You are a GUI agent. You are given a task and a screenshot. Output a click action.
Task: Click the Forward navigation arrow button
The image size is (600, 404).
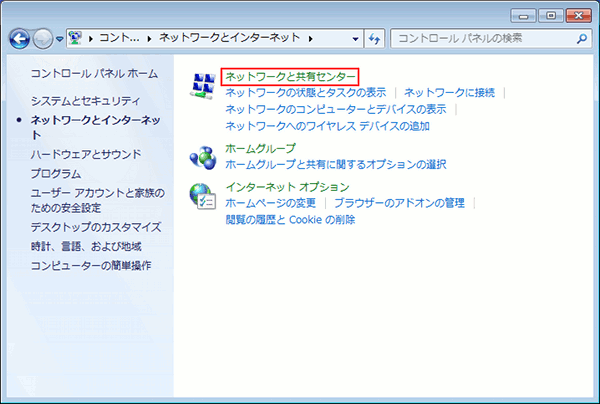coord(43,39)
